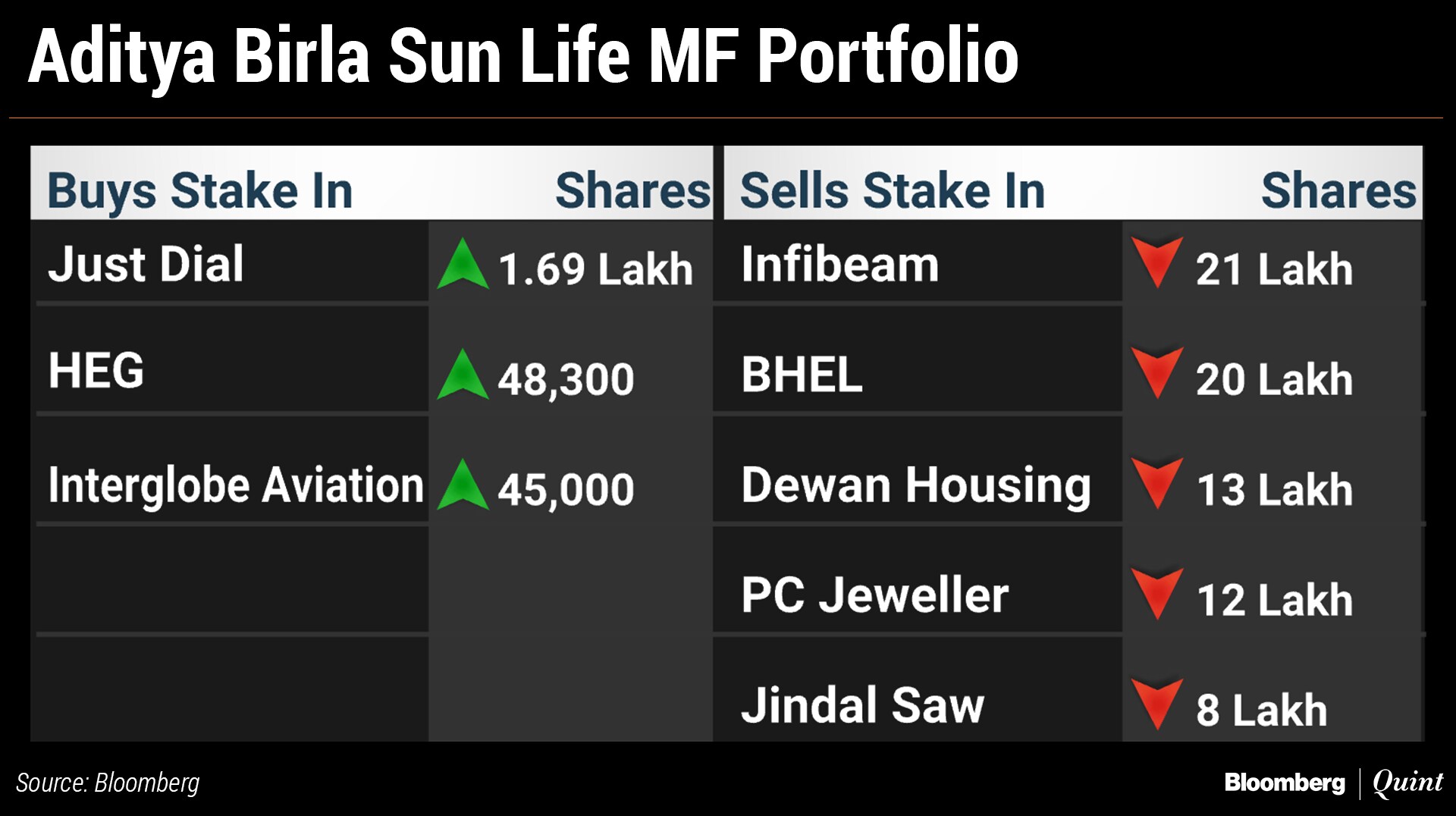Select the Just Dial company name
The width and height of the screenshot is (1456, 816).
(x=146, y=264)
